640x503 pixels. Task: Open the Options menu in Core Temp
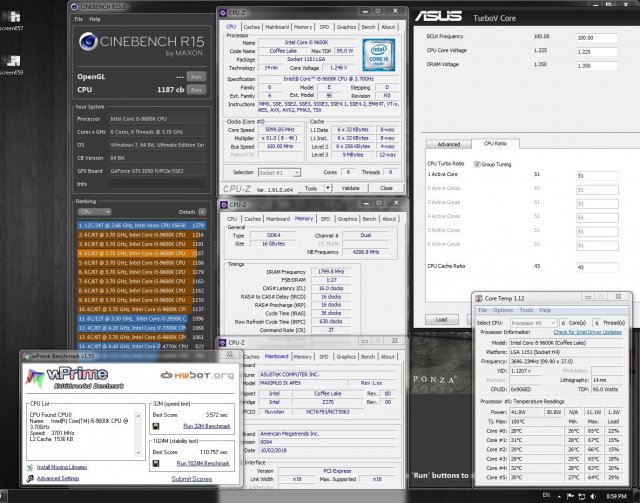[x=503, y=310]
